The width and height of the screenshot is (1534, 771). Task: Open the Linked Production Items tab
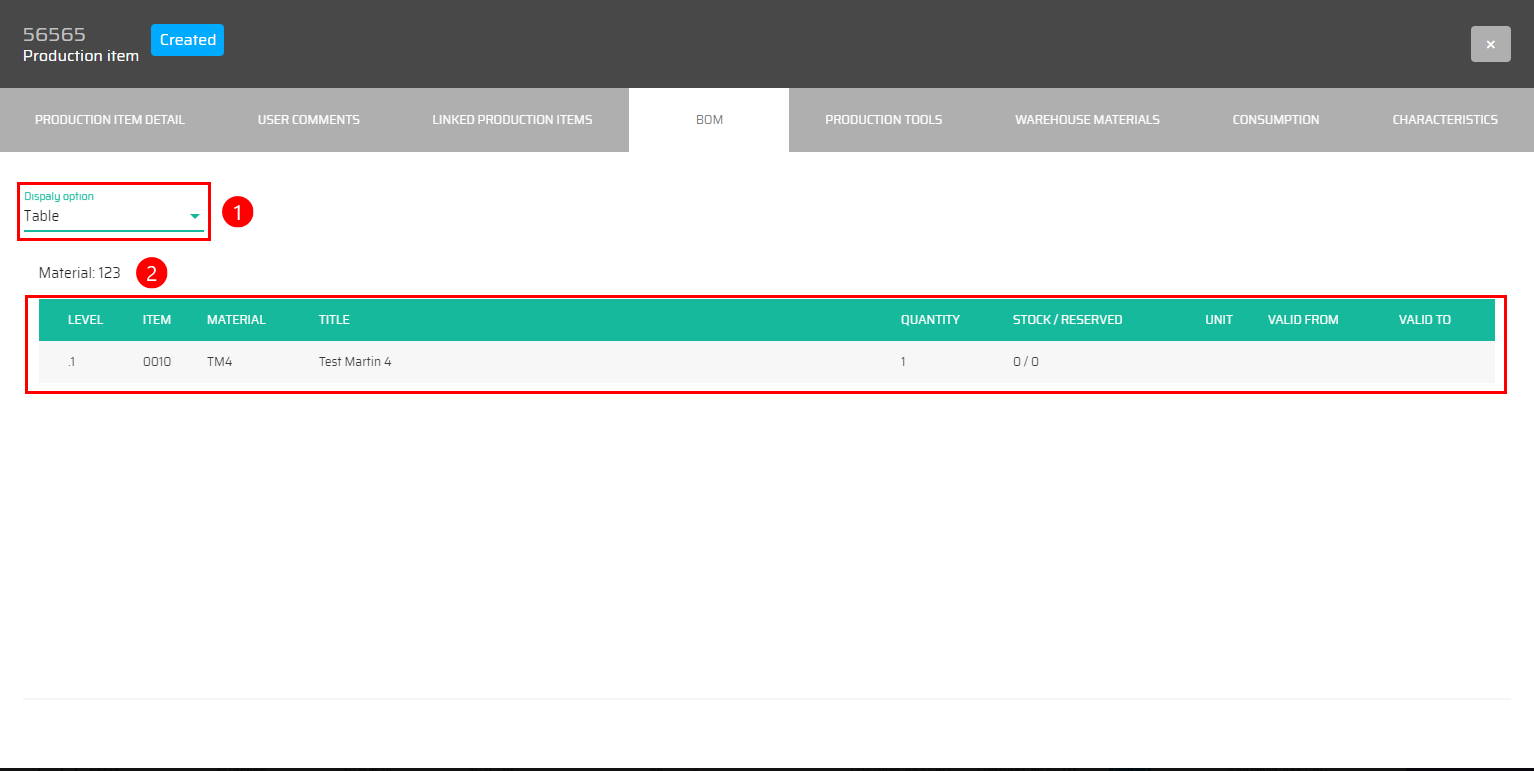(x=512, y=120)
